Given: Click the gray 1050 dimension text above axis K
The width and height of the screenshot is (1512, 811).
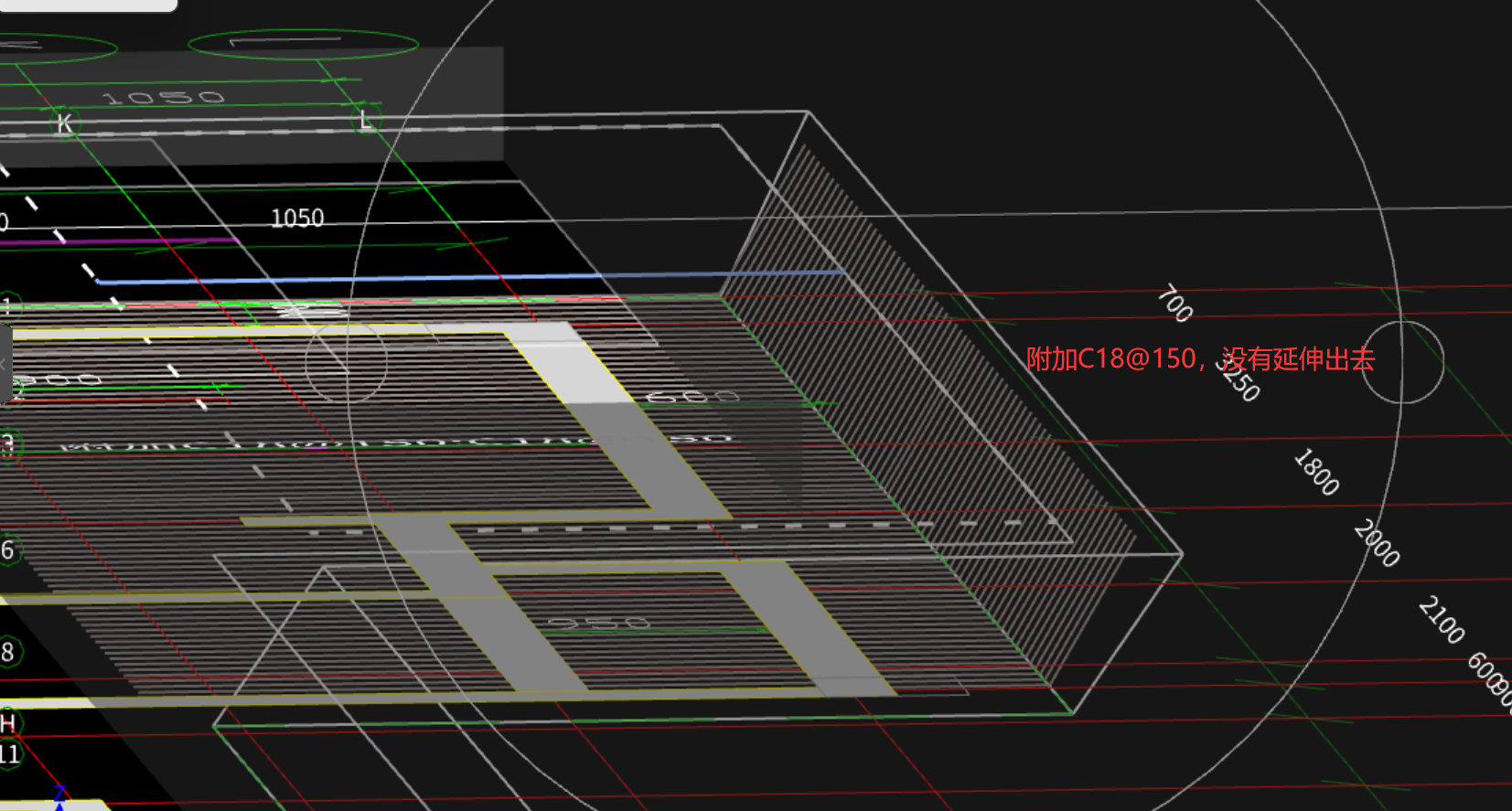Looking at the screenshot, I should 164,97.
